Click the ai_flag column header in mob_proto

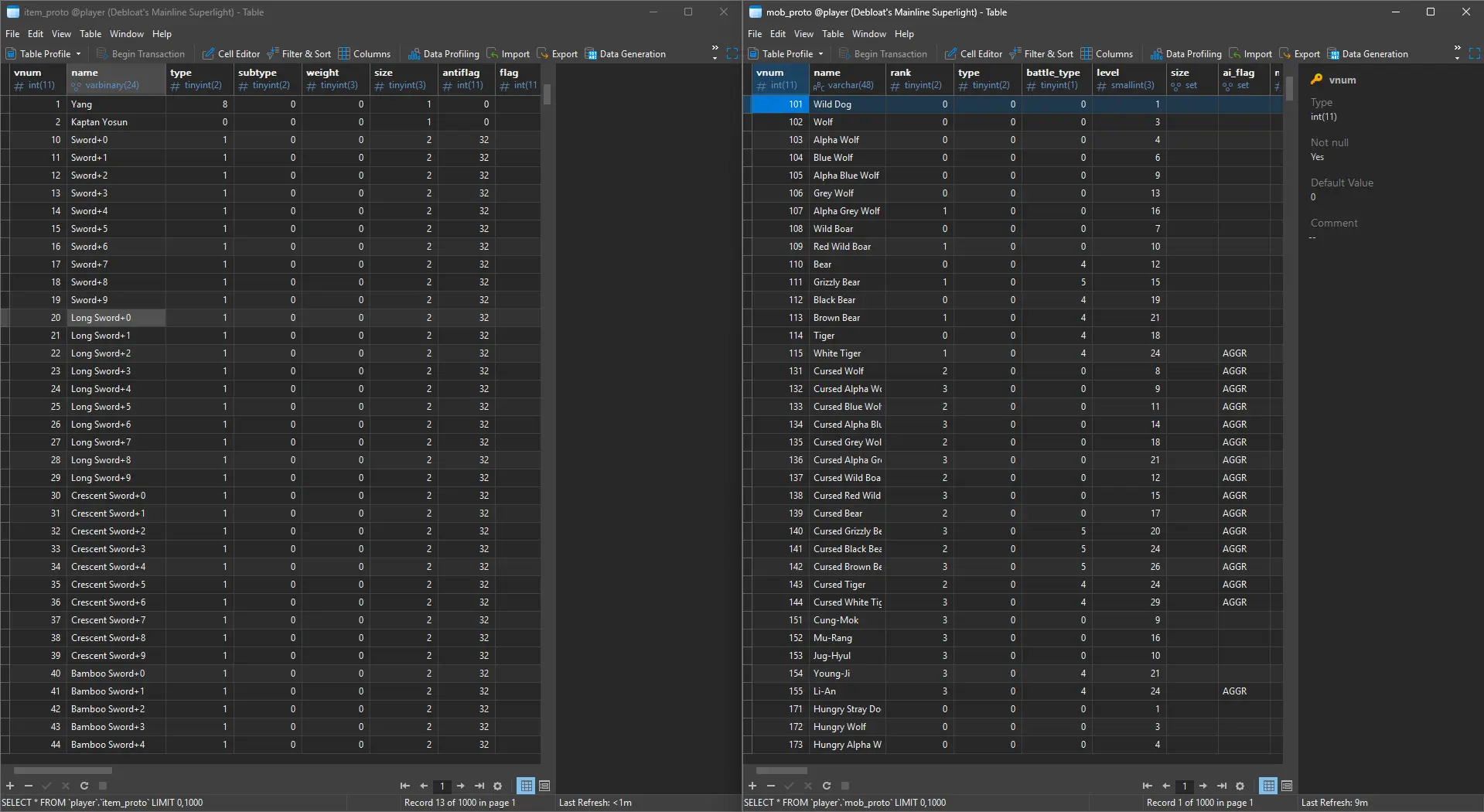tap(1244, 79)
